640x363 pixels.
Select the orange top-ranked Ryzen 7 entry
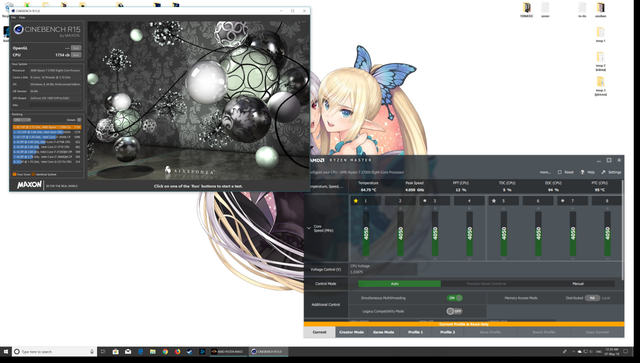tap(47, 127)
